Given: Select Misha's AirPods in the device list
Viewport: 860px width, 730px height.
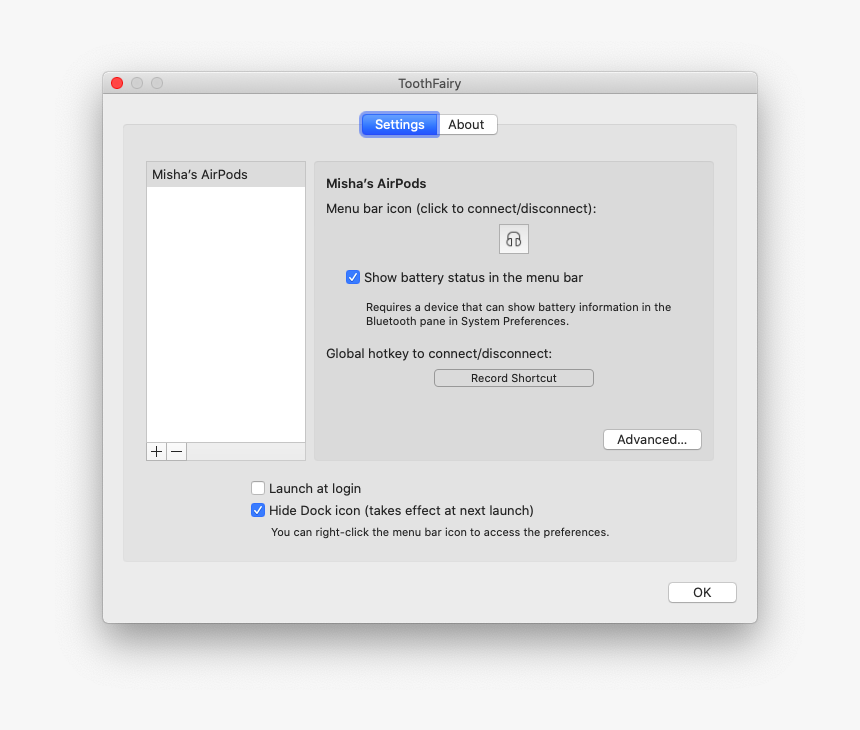Looking at the screenshot, I should pos(225,173).
